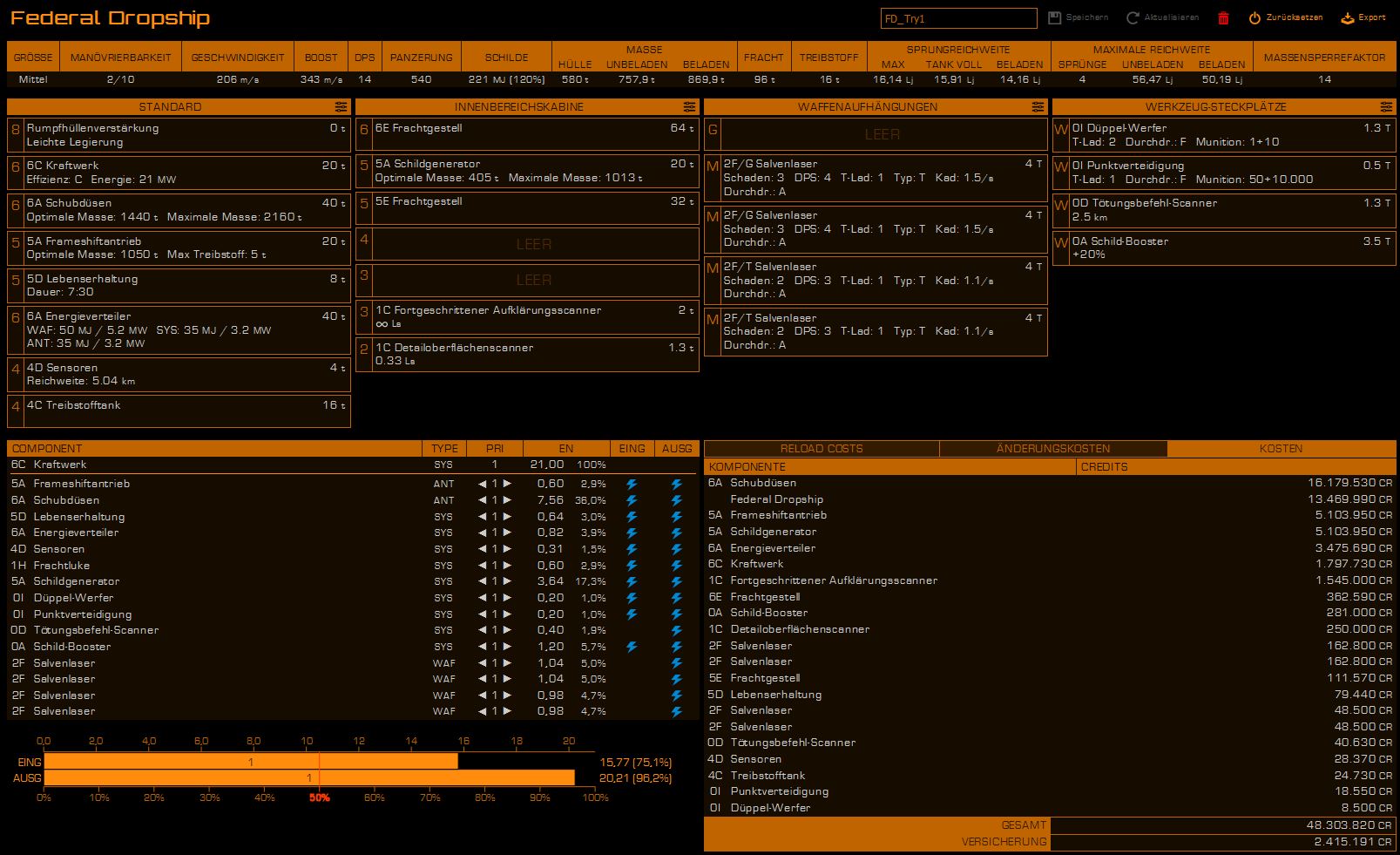
Task: Increase priority of Schubdüsen with right arrow
Action: (507, 500)
